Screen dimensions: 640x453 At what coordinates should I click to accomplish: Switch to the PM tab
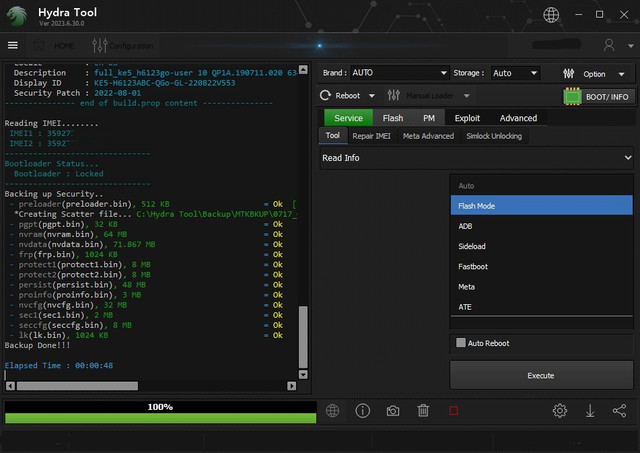[x=429, y=118]
